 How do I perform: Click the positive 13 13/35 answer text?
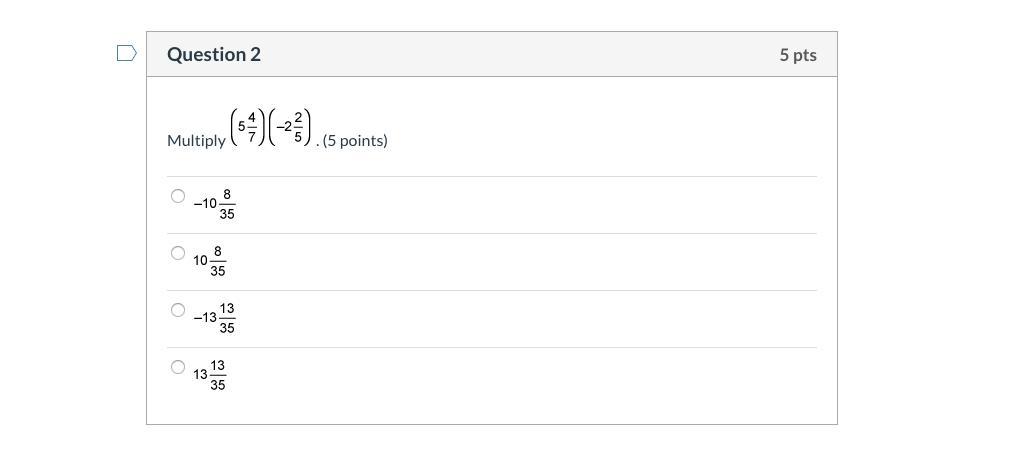click(x=209, y=374)
